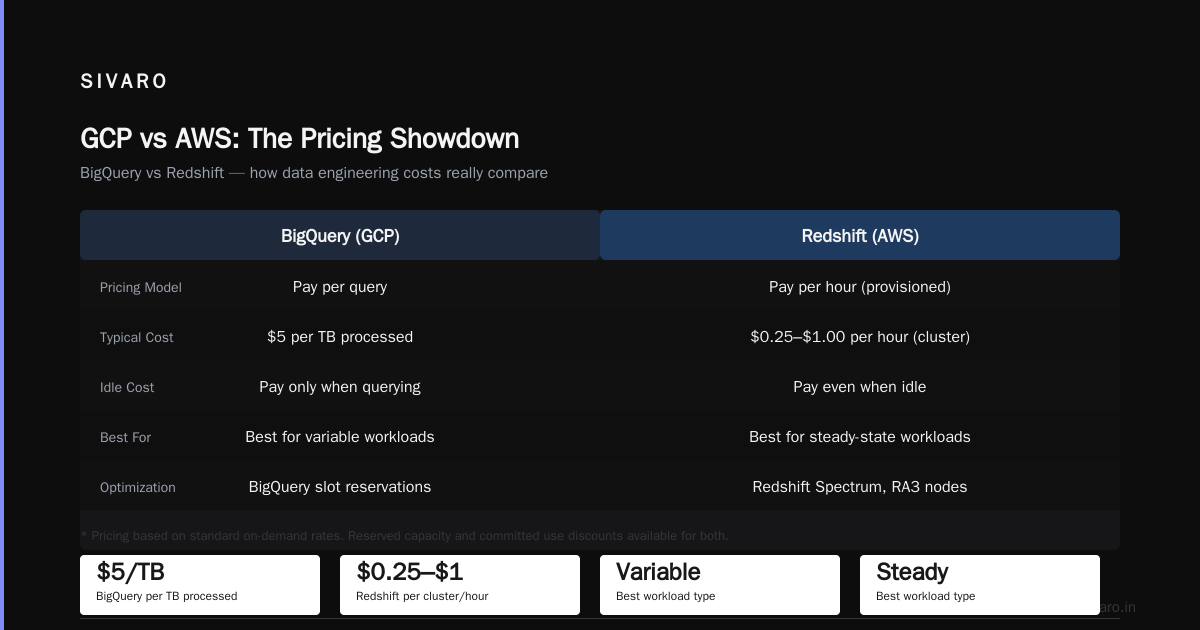Open the '$0.25–$1' Redshift stat card
The width and height of the screenshot is (1200, 630).
click(460, 585)
